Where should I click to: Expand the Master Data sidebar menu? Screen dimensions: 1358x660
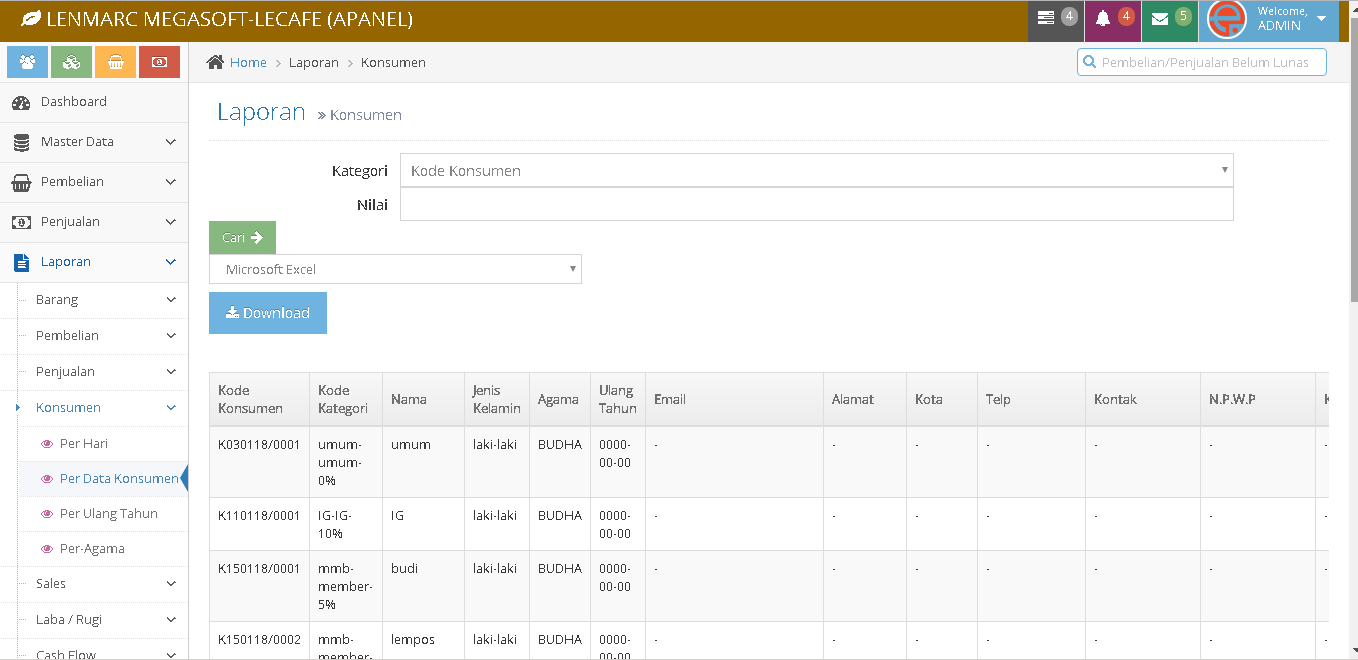click(94, 142)
